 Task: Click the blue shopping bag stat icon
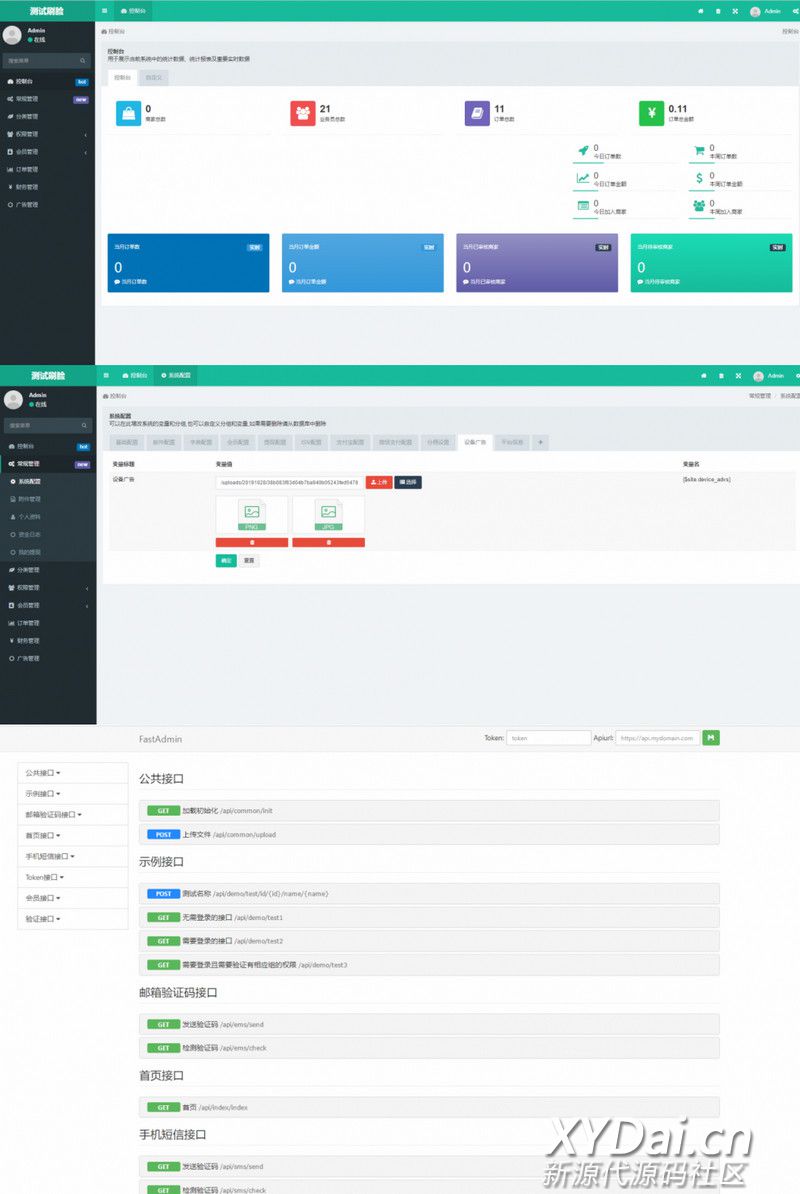tap(129, 113)
